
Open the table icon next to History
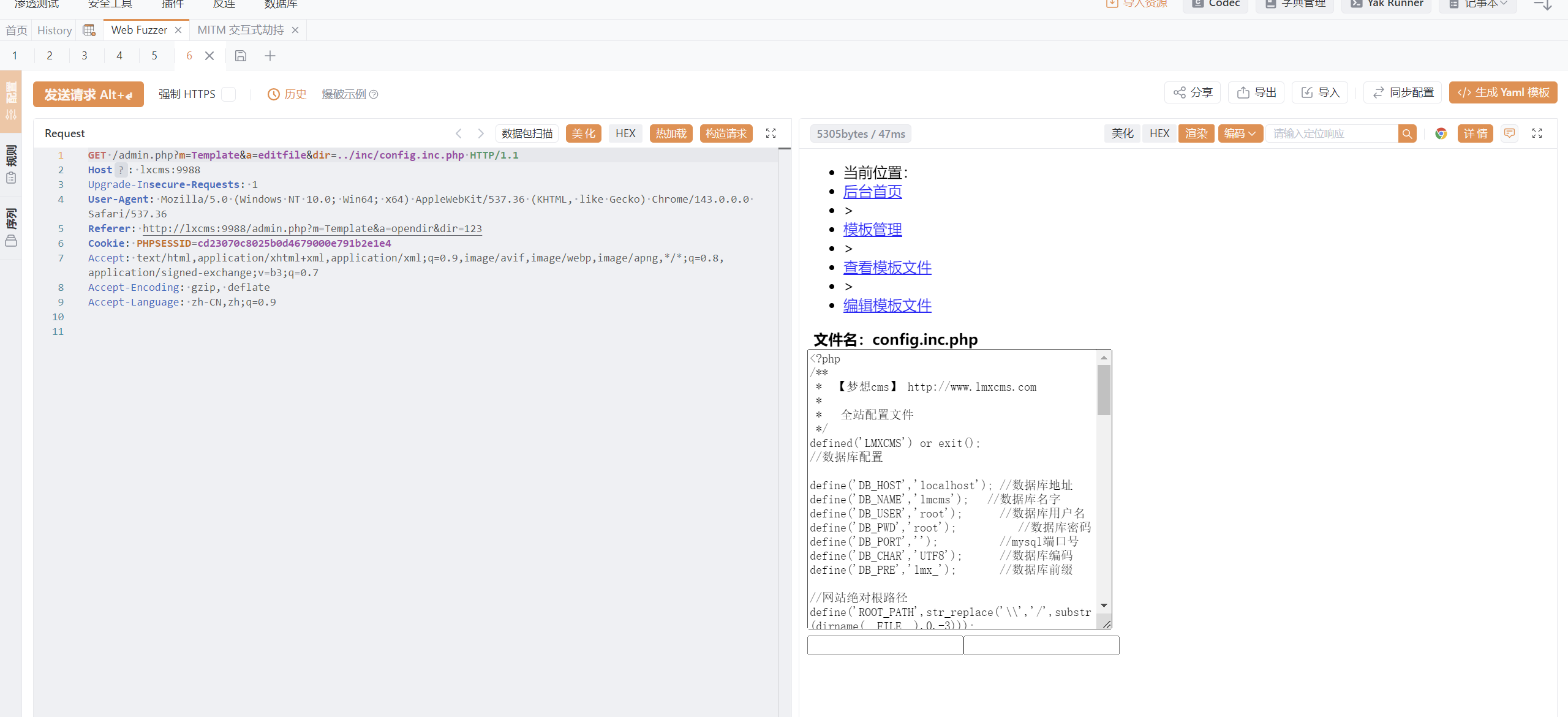click(89, 30)
